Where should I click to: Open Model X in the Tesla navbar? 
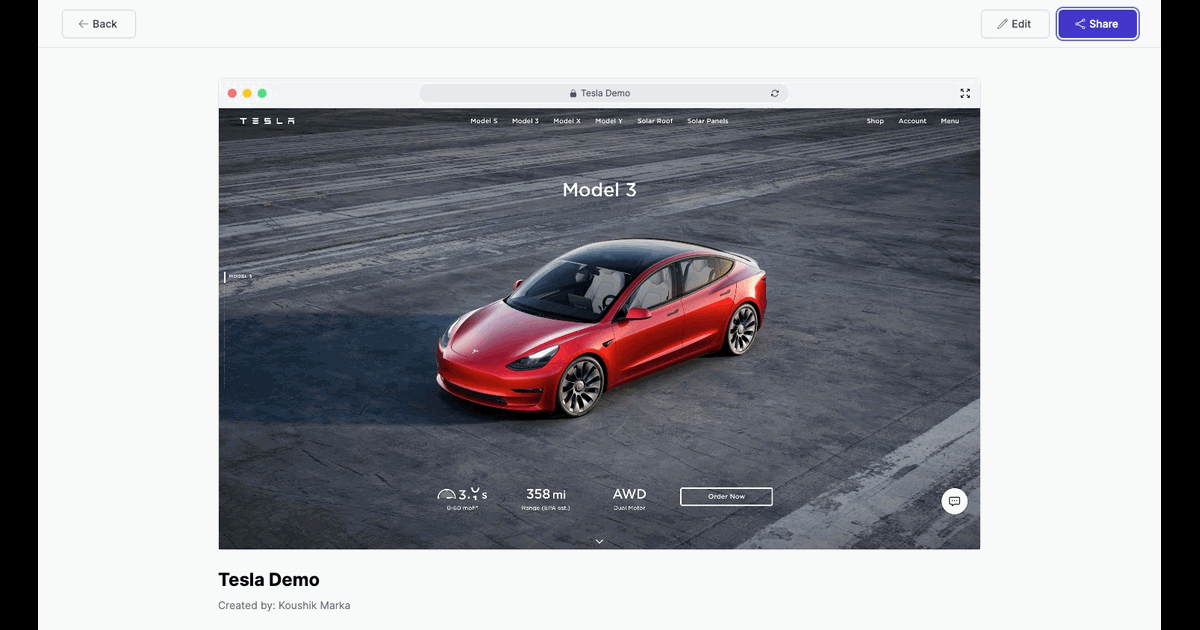click(567, 121)
